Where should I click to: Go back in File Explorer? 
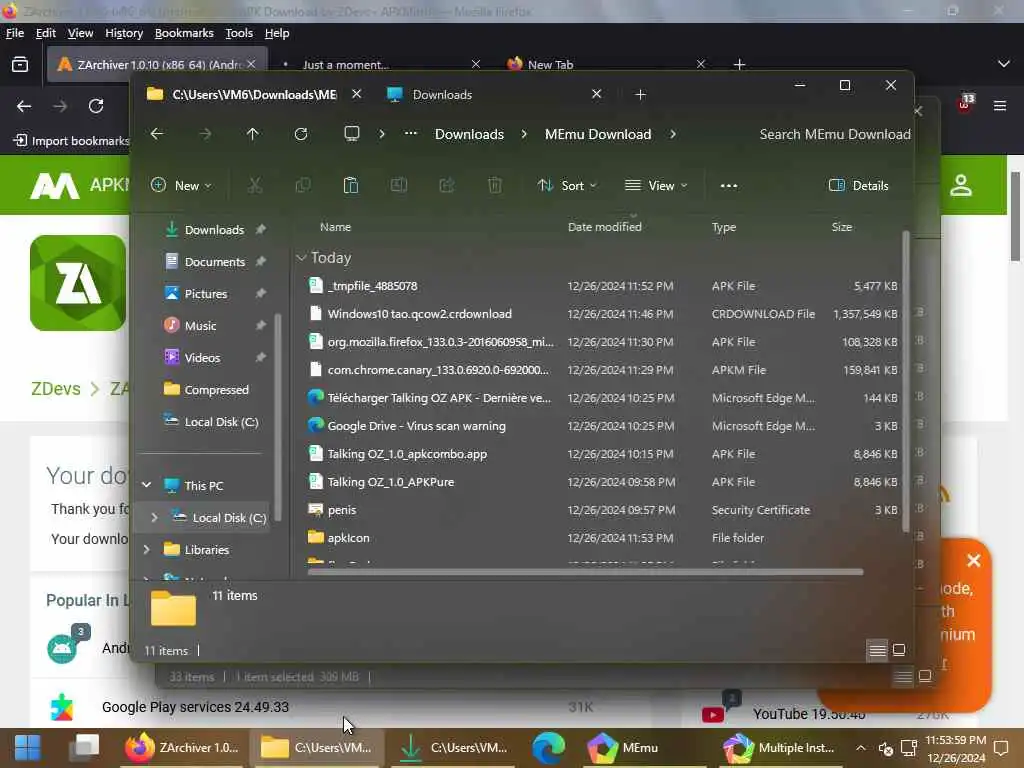[157, 134]
